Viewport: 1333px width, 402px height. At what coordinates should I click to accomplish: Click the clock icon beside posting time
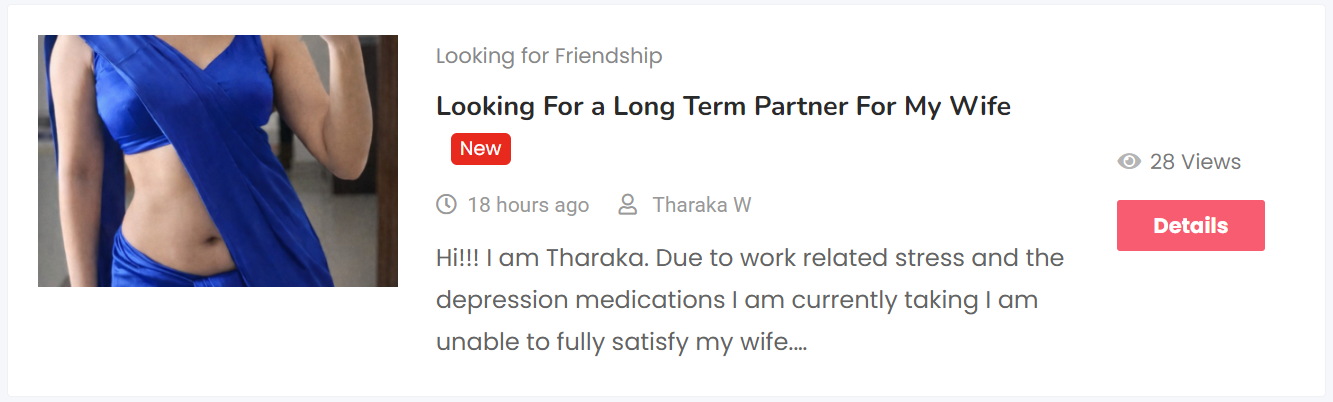coord(446,205)
